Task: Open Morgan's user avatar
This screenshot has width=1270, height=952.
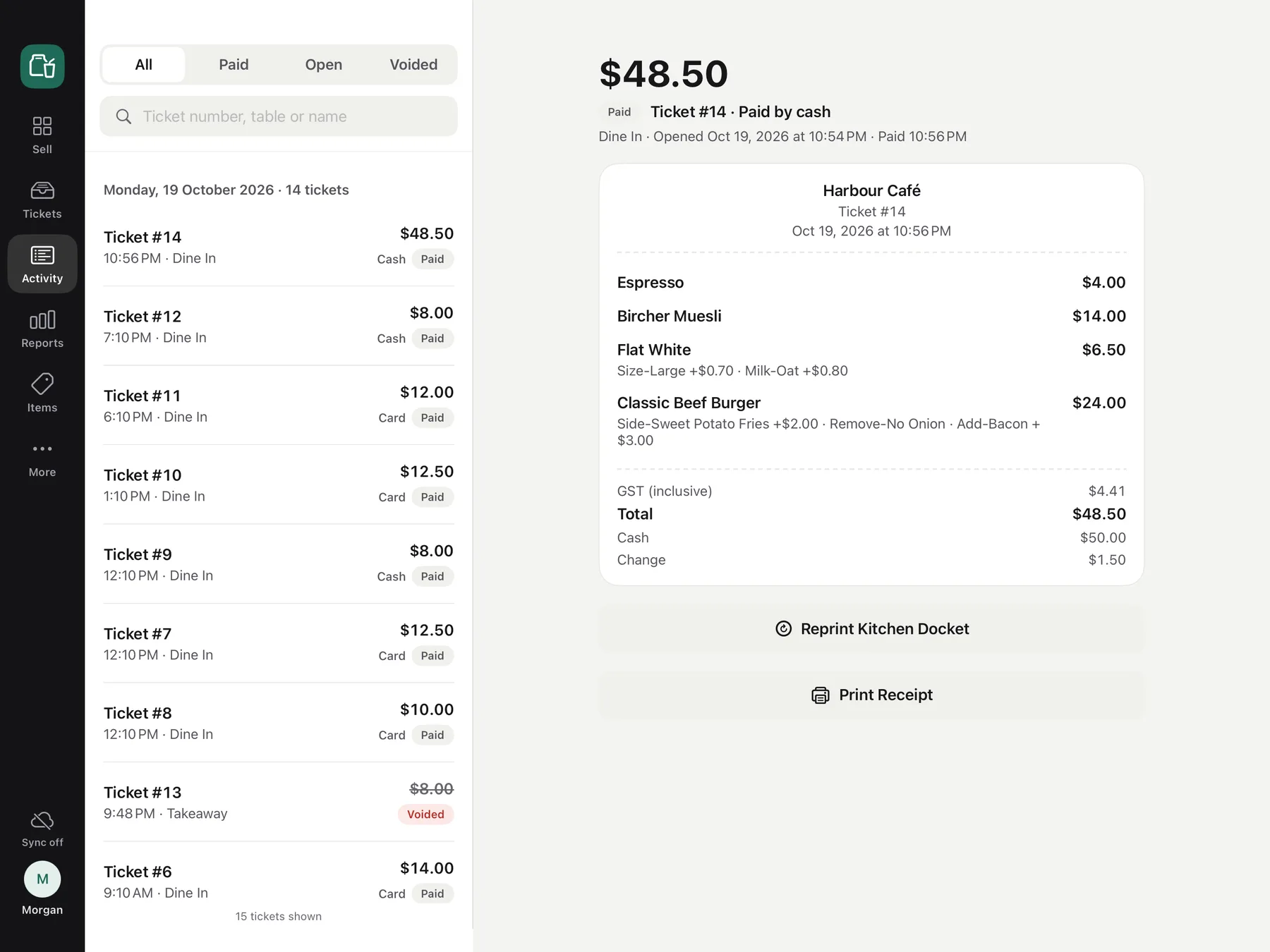Action: [x=42, y=879]
